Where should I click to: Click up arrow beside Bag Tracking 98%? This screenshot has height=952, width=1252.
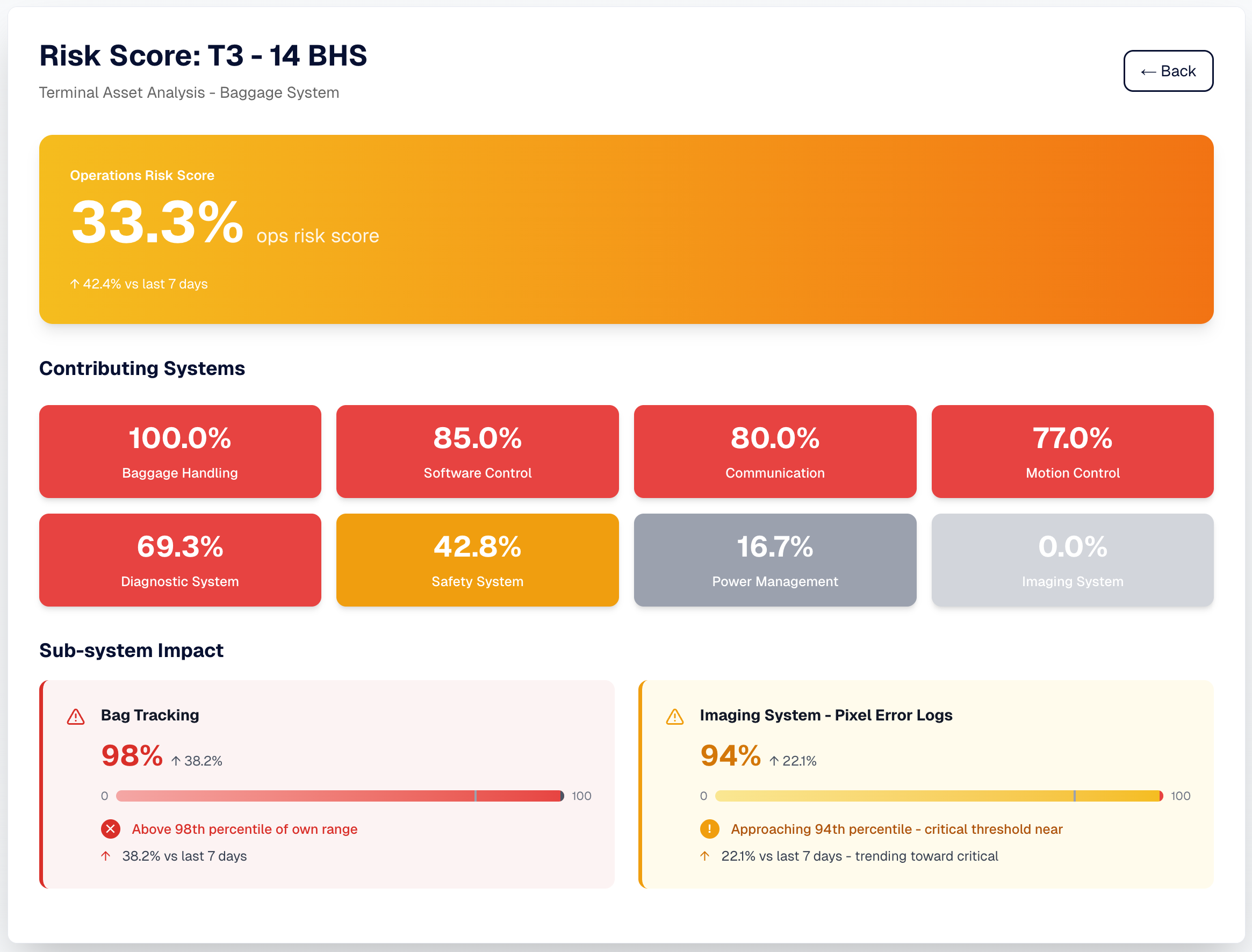coord(176,761)
